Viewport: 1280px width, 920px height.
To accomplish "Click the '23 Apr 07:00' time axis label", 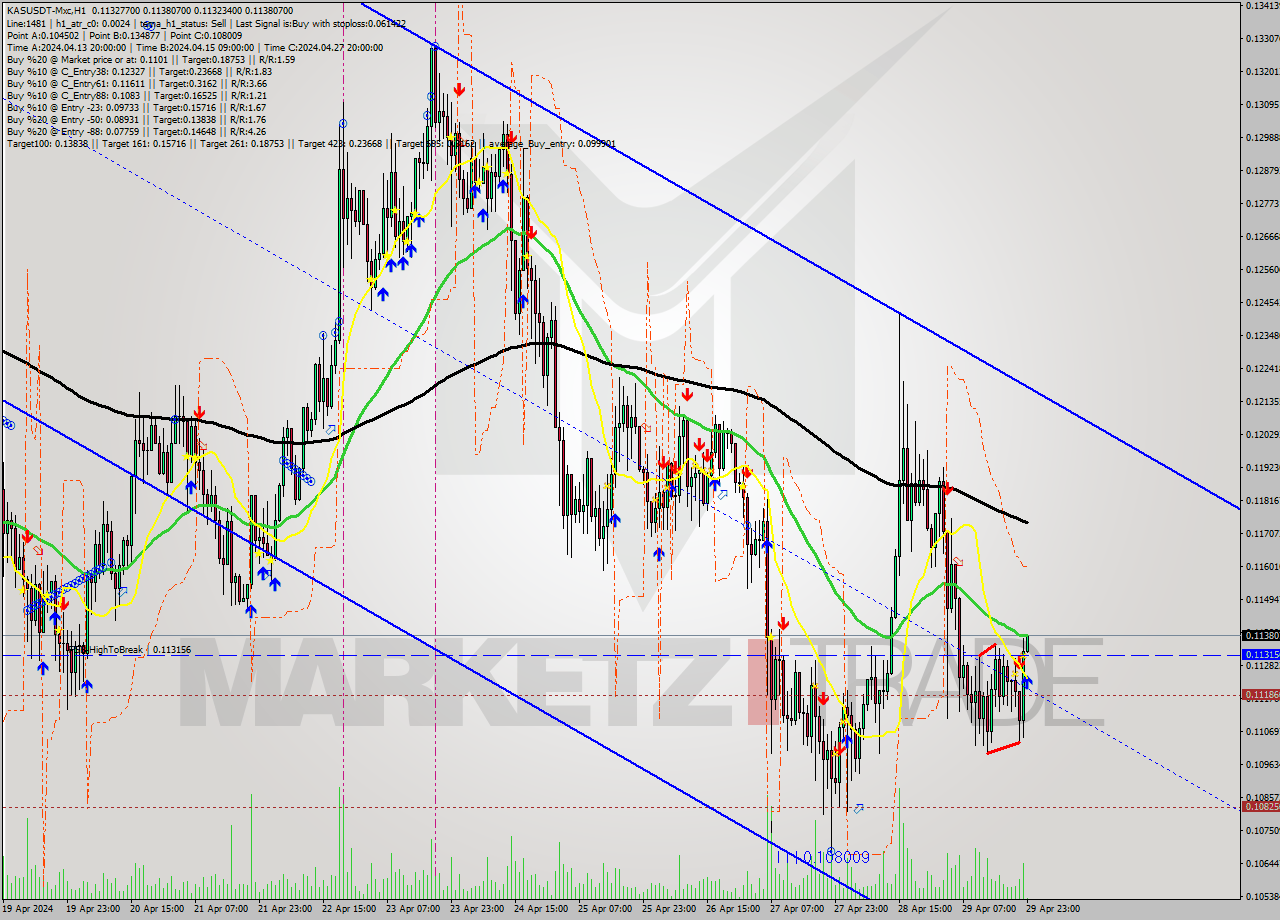I will [x=414, y=909].
